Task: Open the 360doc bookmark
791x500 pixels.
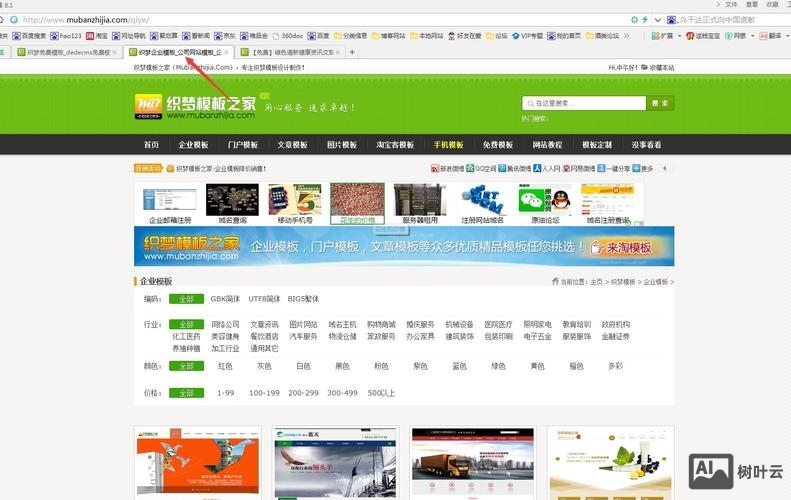Action: tap(288, 36)
